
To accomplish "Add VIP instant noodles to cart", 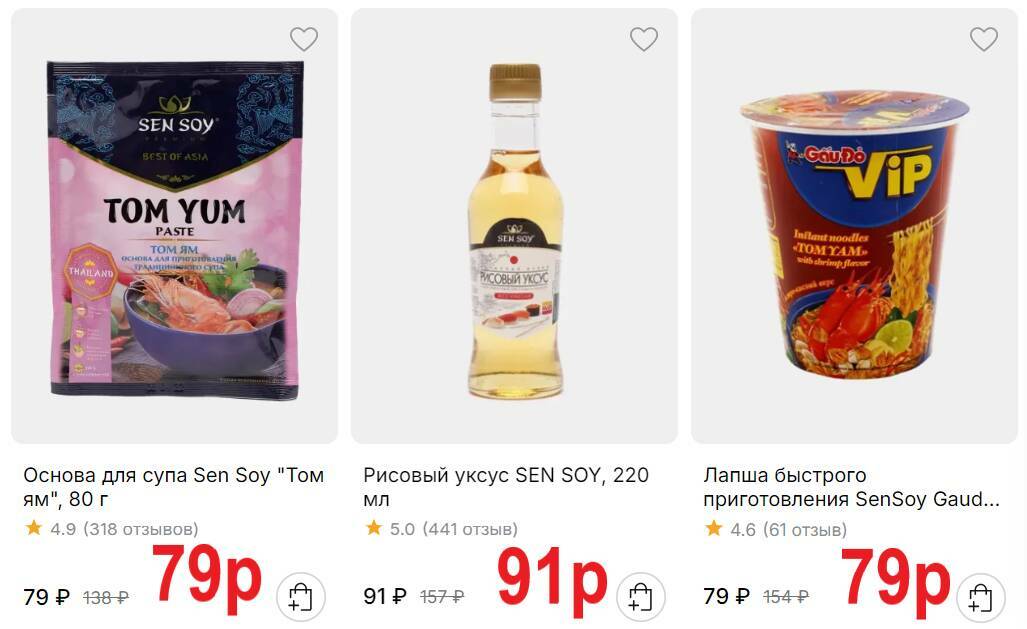I will pyautogui.click(x=980, y=597).
